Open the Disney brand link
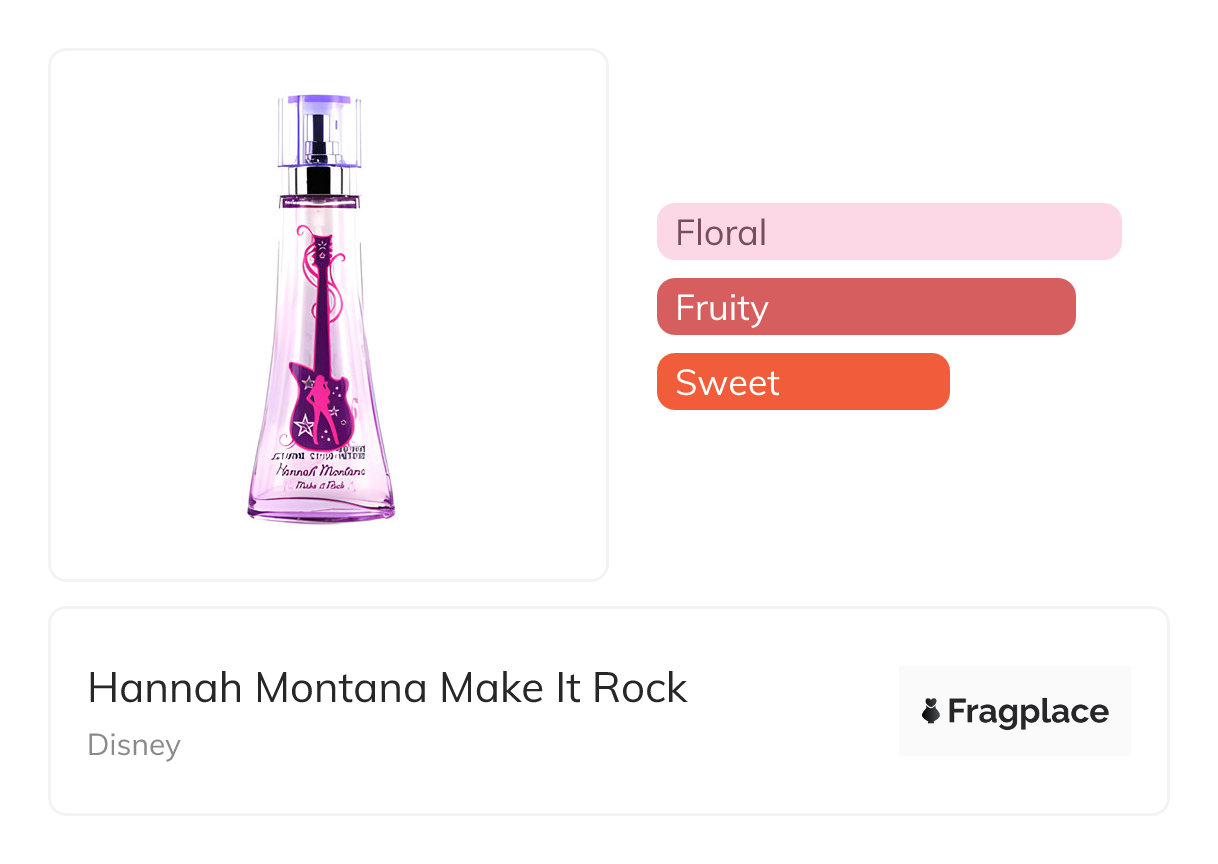This screenshot has width=1218, height=864. point(134,745)
